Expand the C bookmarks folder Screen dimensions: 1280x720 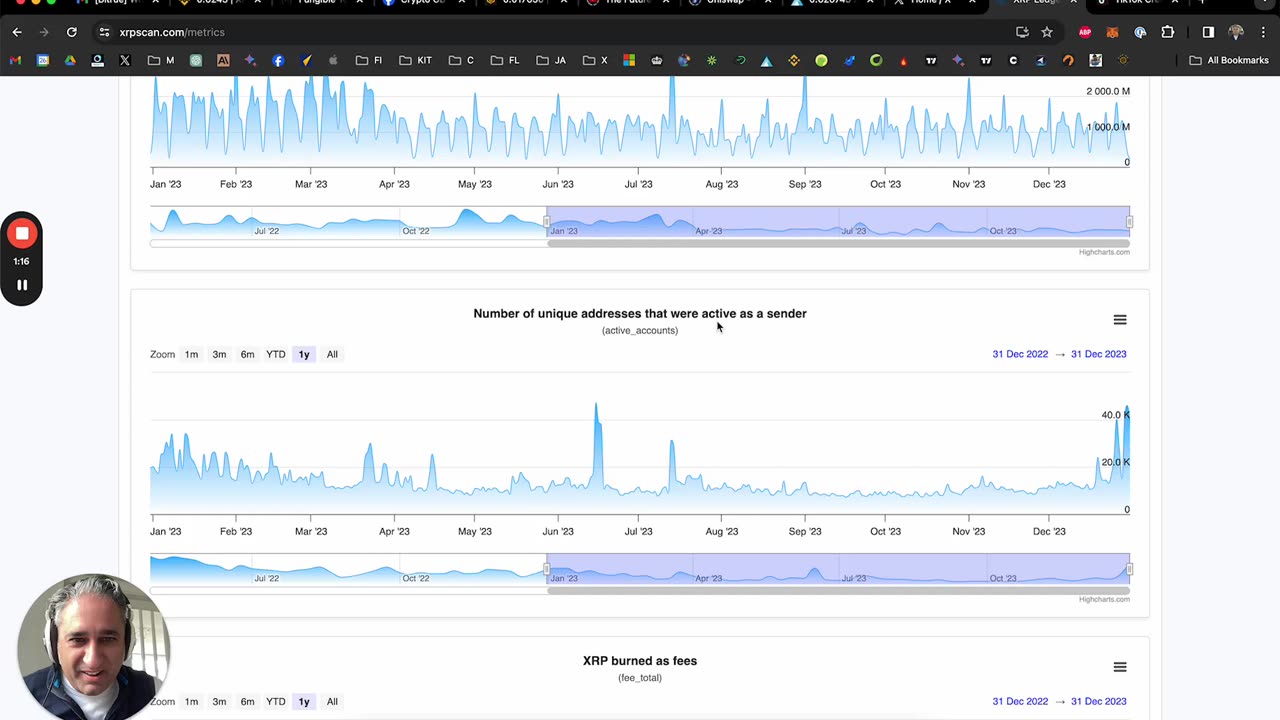[462, 60]
